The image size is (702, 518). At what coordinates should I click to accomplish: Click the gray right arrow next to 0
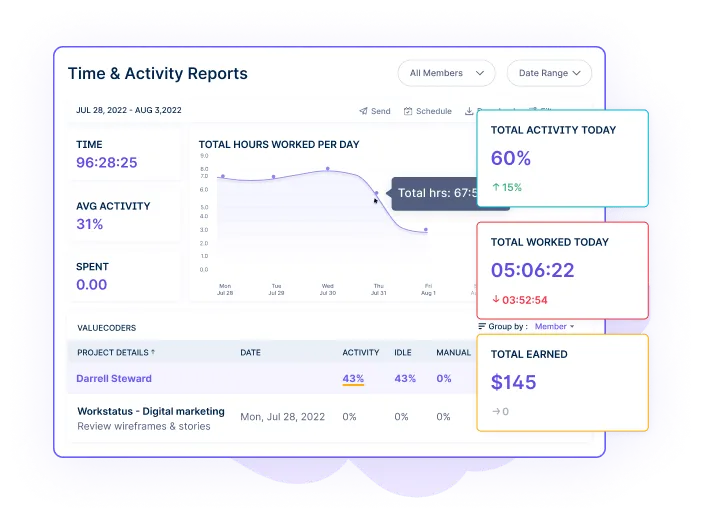(x=496, y=411)
